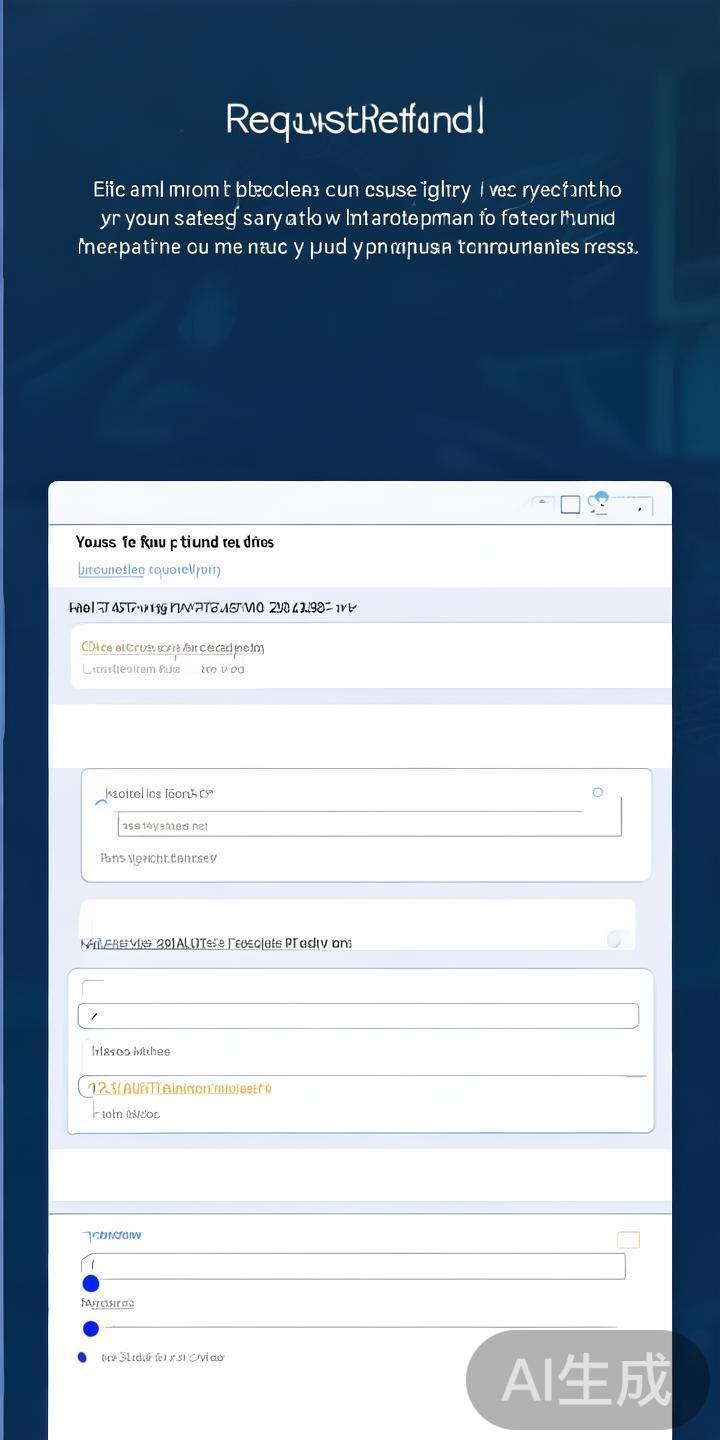Screen dimensions: 720x1440
Task: Click the blue arc icon in the first form box
Action: pos(100,802)
